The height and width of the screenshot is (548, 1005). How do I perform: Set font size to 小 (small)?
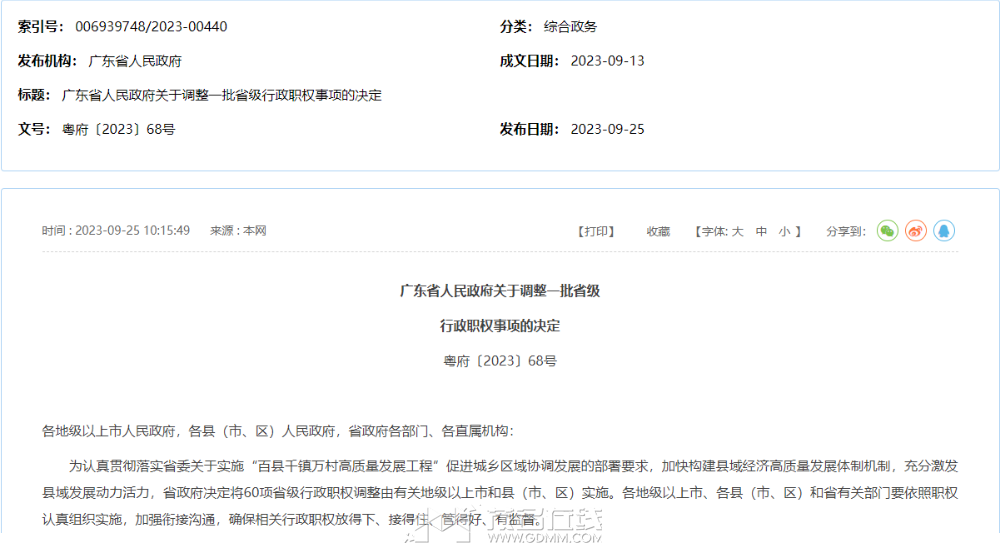784,231
